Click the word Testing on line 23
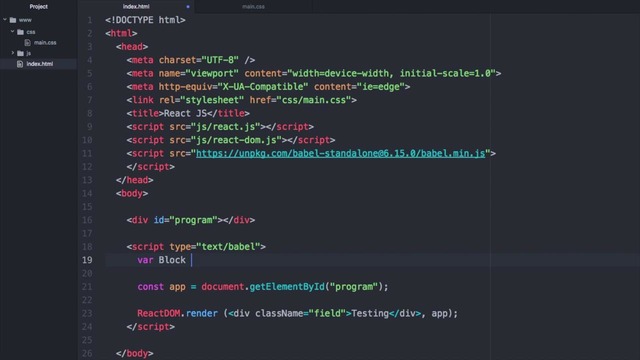Image resolution: width=640 pixels, height=360 pixels. 370,313
